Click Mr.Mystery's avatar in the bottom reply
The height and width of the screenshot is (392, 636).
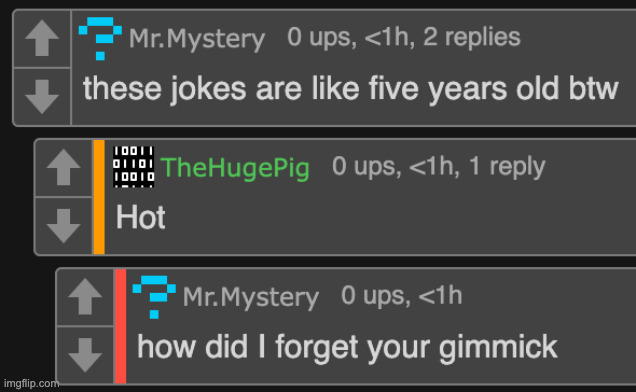154,297
